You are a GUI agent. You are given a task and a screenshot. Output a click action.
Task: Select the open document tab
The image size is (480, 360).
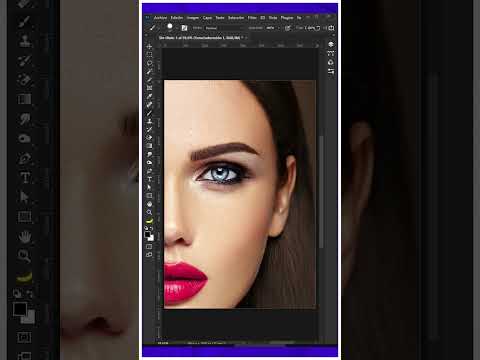pyautogui.click(x=201, y=38)
